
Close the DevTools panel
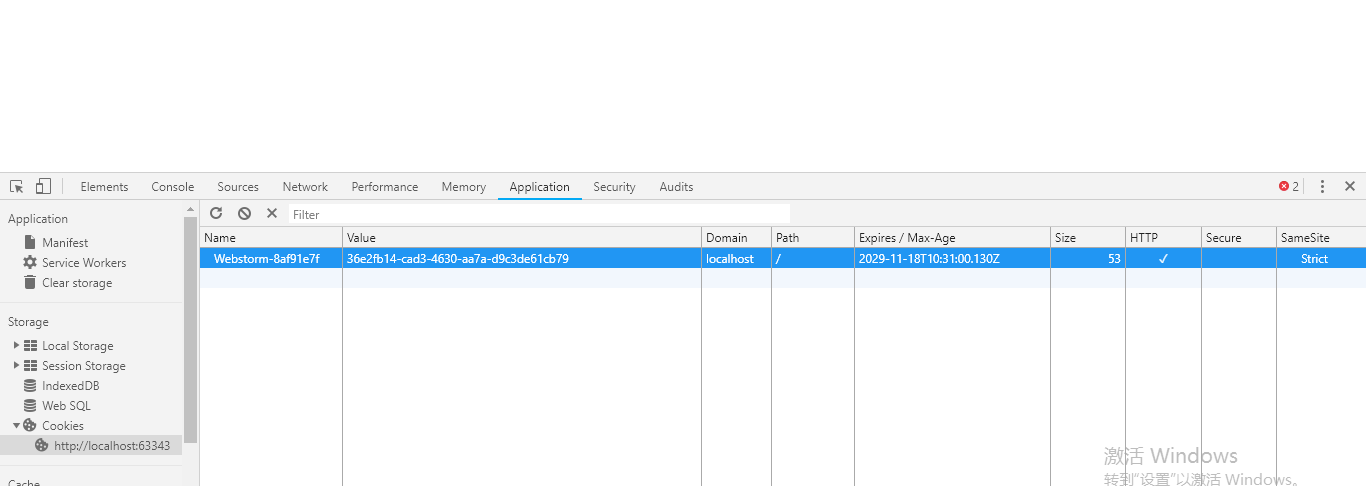tap(1350, 187)
